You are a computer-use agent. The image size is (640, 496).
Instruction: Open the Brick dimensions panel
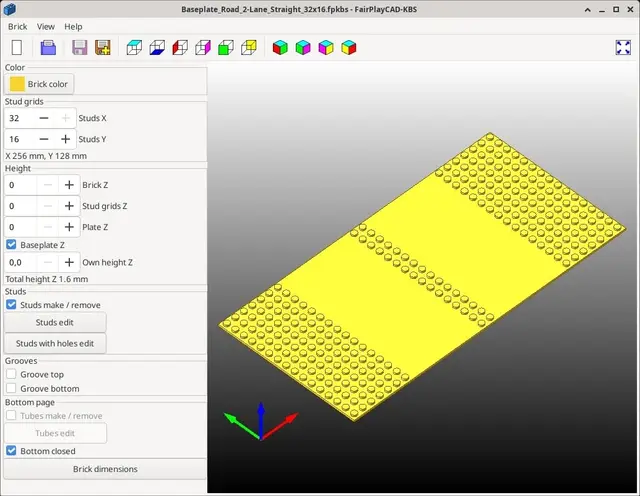click(105, 469)
